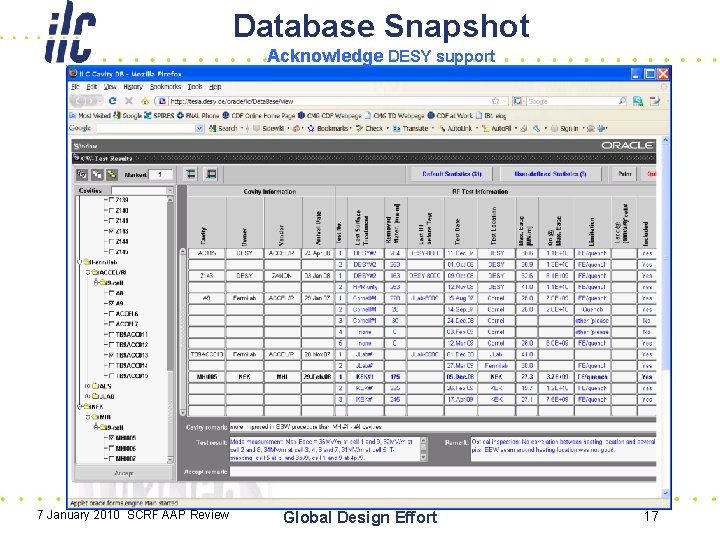Image resolution: width=720 pixels, height=540 pixels.
Task: Uncheck the MHI005 cavity checkbox
Action: (x=111, y=438)
